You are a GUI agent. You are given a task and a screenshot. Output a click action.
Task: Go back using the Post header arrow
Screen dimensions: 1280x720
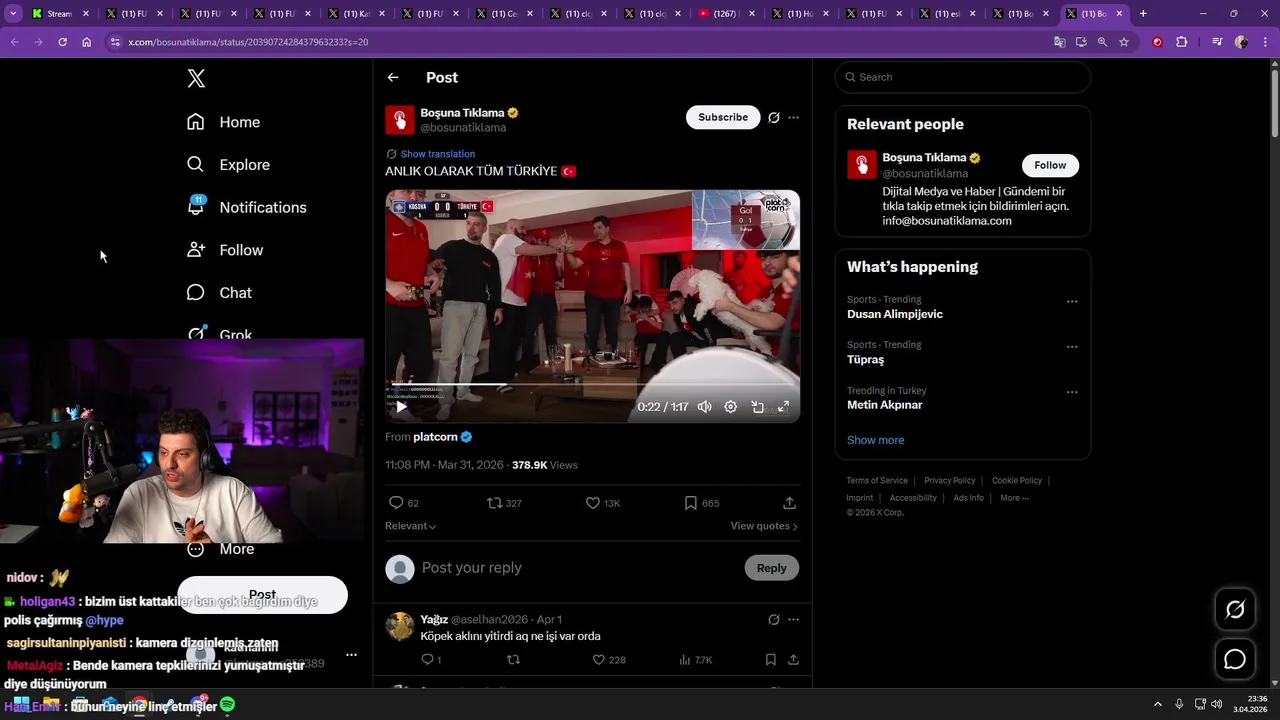tap(393, 77)
